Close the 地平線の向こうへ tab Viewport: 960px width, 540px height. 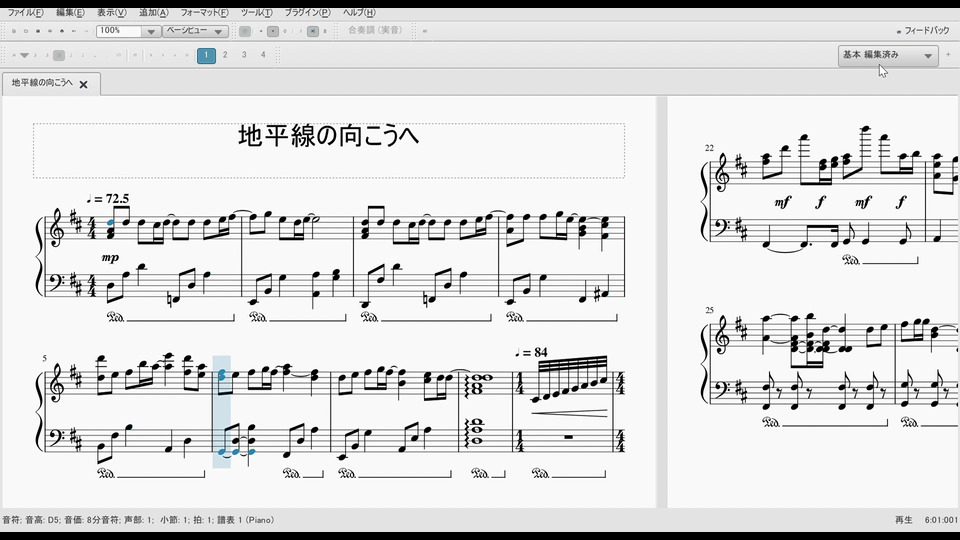tap(84, 84)
